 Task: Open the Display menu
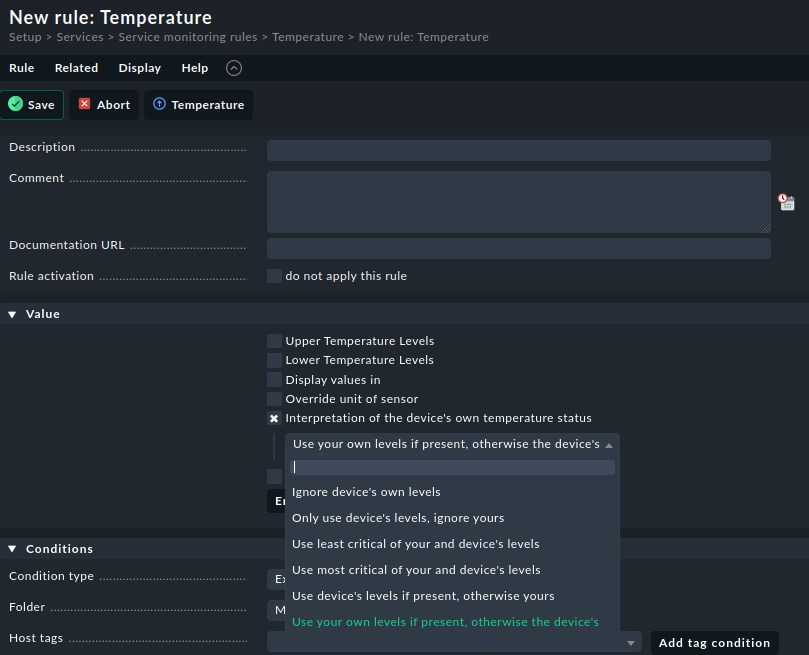click(x=139, y=68)
